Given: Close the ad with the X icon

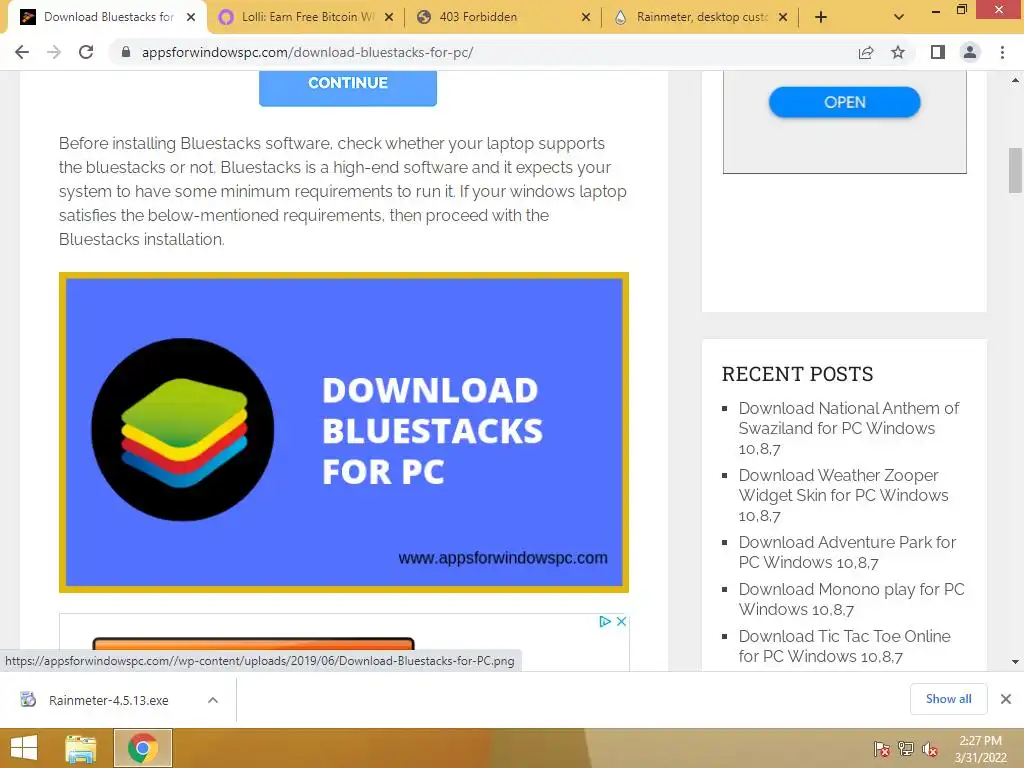Looking at the screenshot, I should click(622, 622).
